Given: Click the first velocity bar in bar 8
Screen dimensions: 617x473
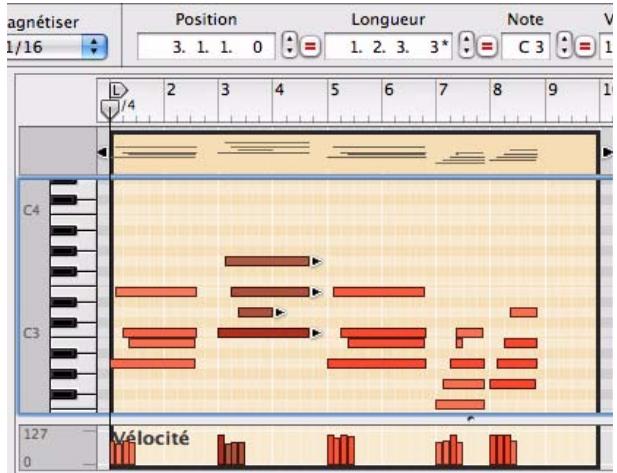Looking at the screenshot, I should (493, 450).
